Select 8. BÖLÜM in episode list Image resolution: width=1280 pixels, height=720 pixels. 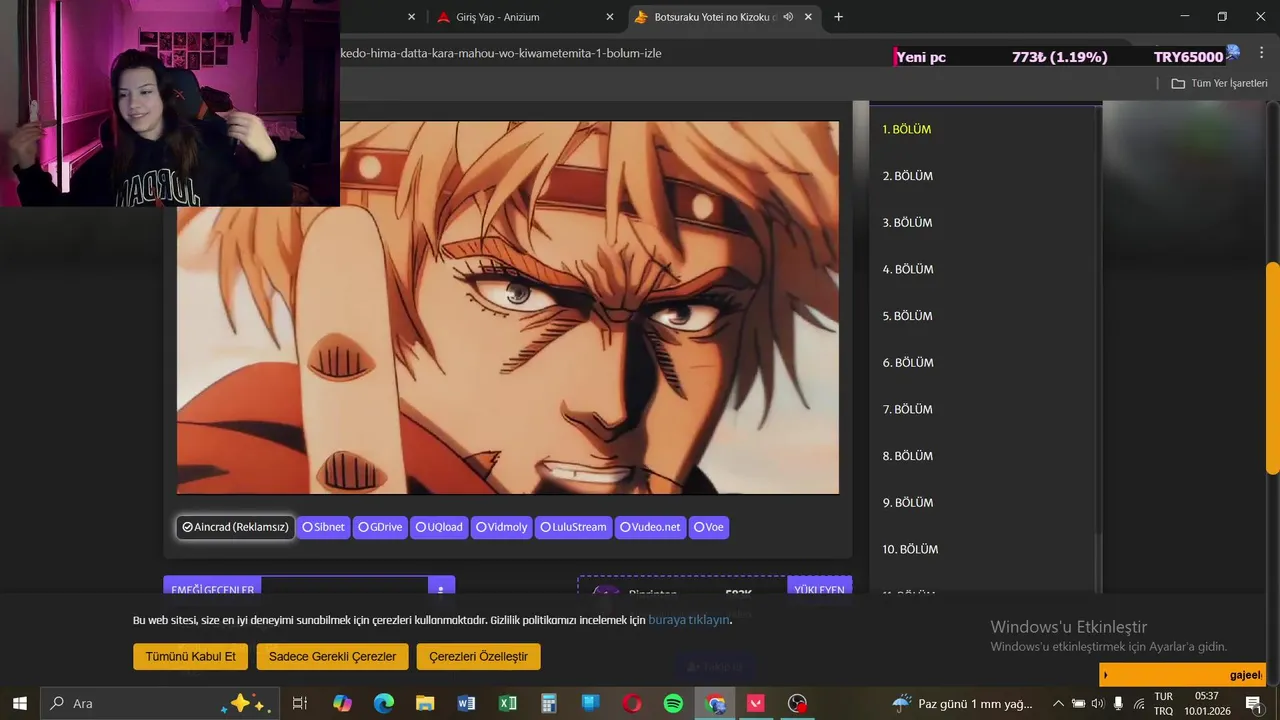pos(908,456)
